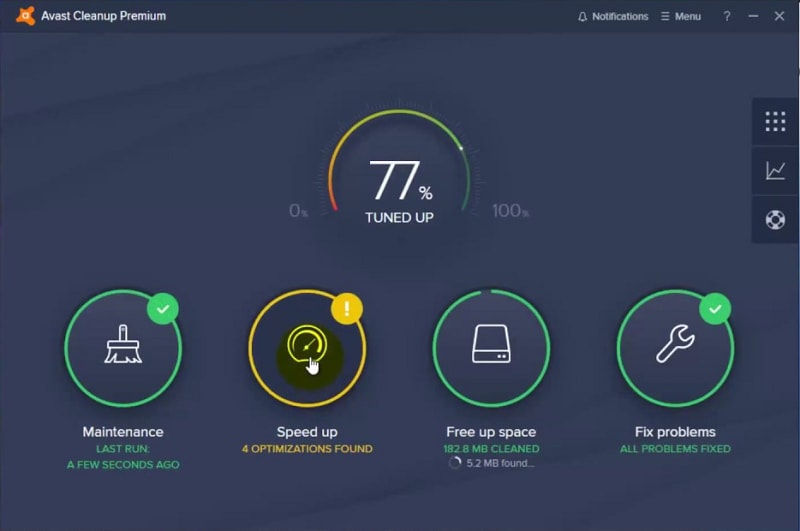Open the all functions grid icon

[775, 122]
